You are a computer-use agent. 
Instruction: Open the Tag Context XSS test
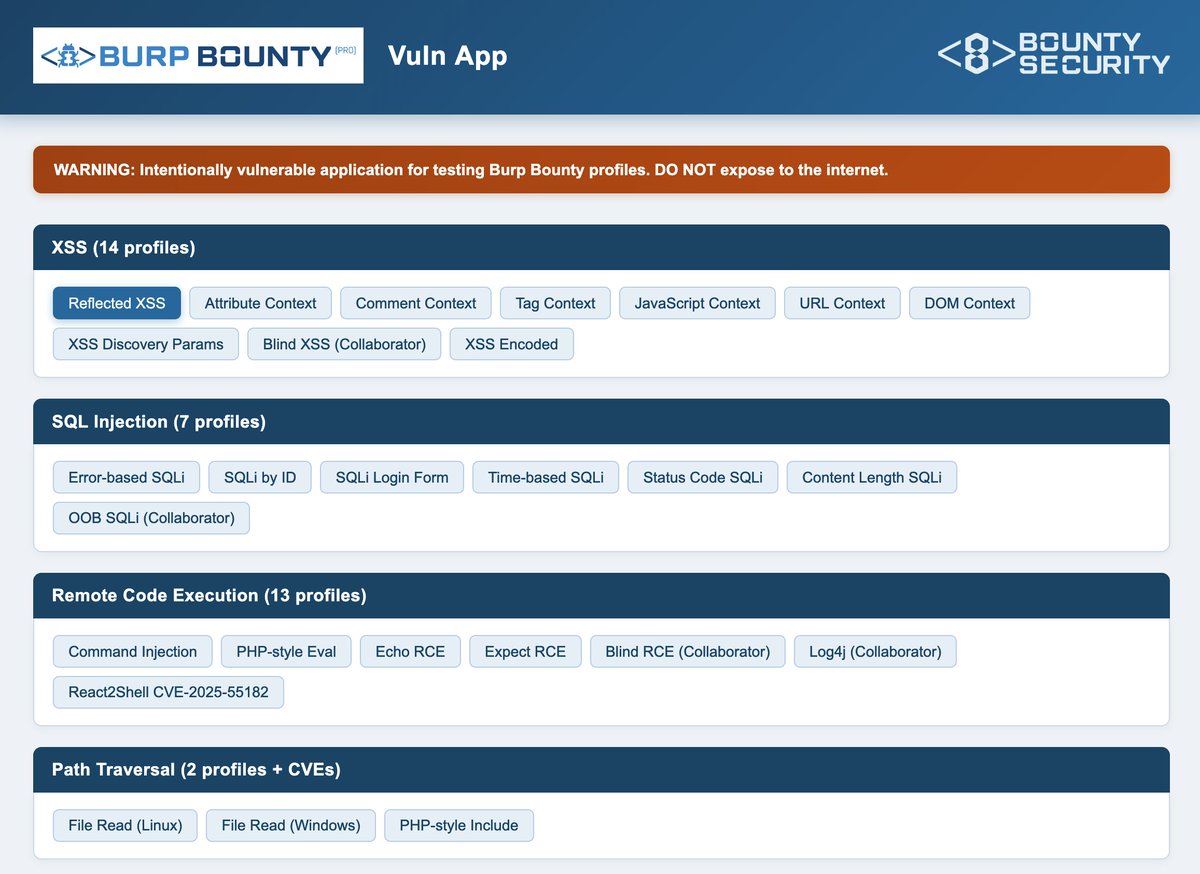(554, 303)
